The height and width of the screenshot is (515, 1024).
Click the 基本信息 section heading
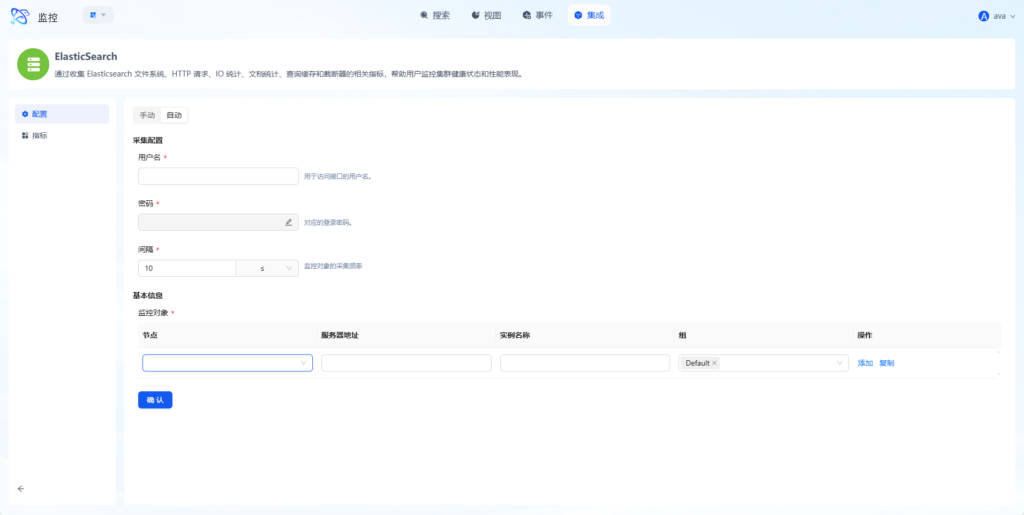coord(148,296)
